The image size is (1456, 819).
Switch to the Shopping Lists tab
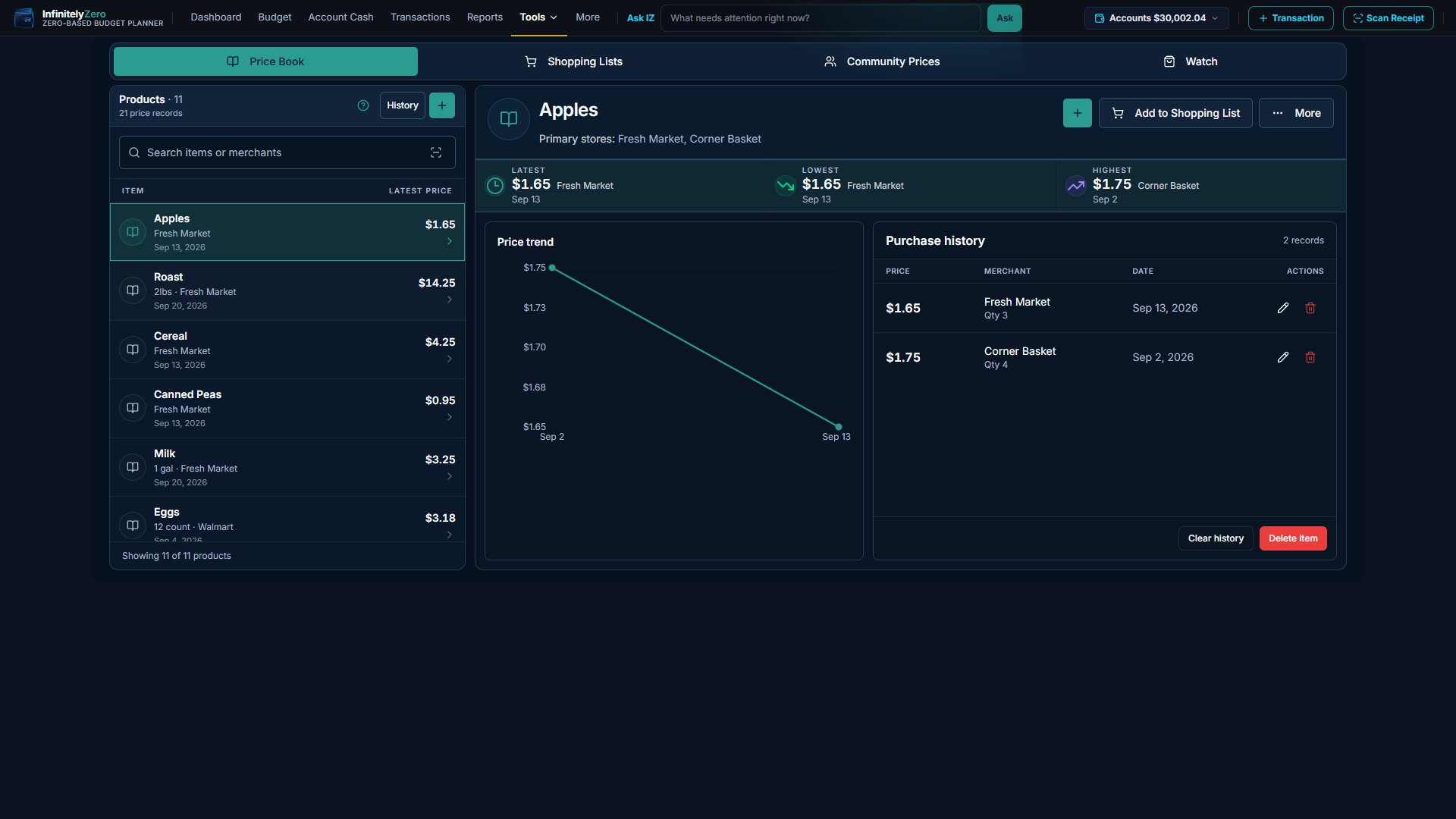click(x=573, y=61)
